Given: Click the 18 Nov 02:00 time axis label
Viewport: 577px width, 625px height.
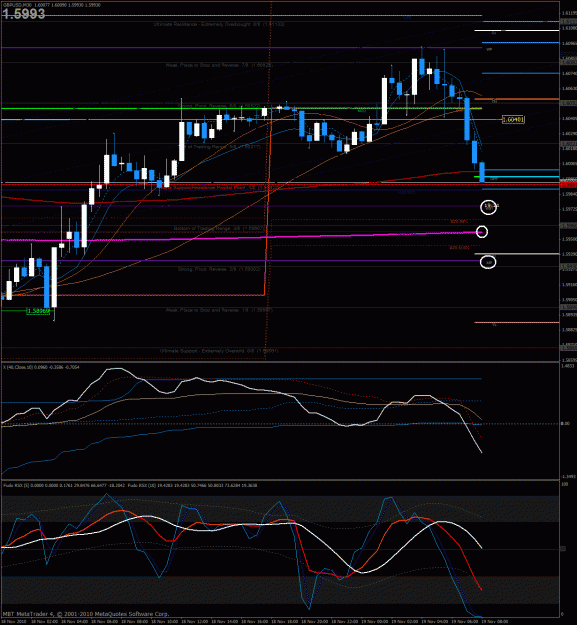Looking at the screenshot, I should (44, 621).
